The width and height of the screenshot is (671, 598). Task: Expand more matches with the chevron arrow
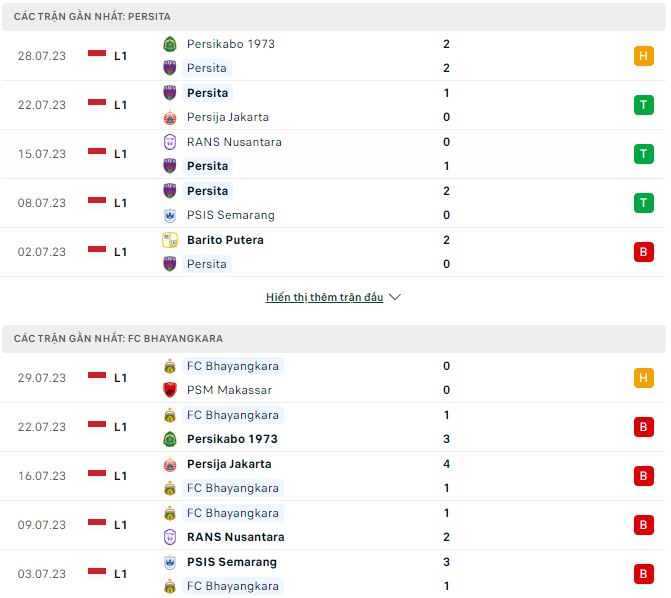pos(395,297)
